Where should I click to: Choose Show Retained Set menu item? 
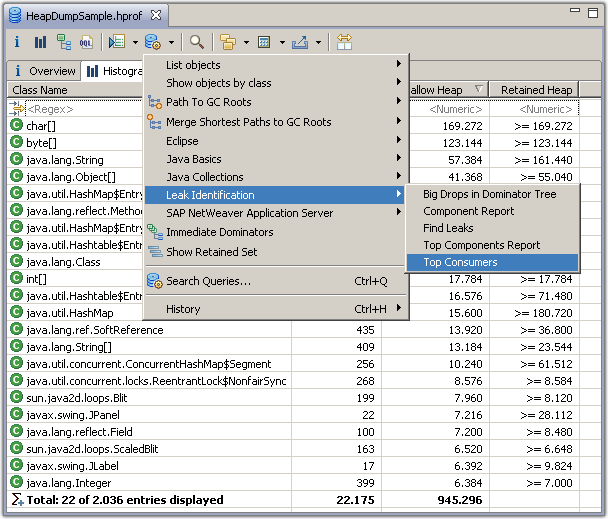click(x=275, y=252)
